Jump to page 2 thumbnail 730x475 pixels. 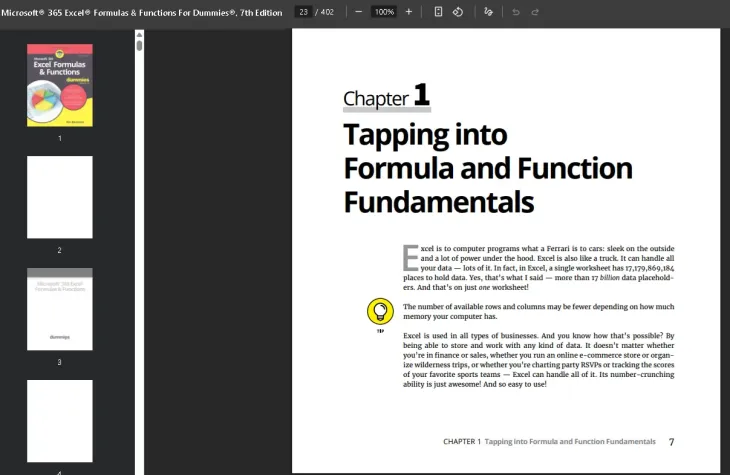click(60, 197)
